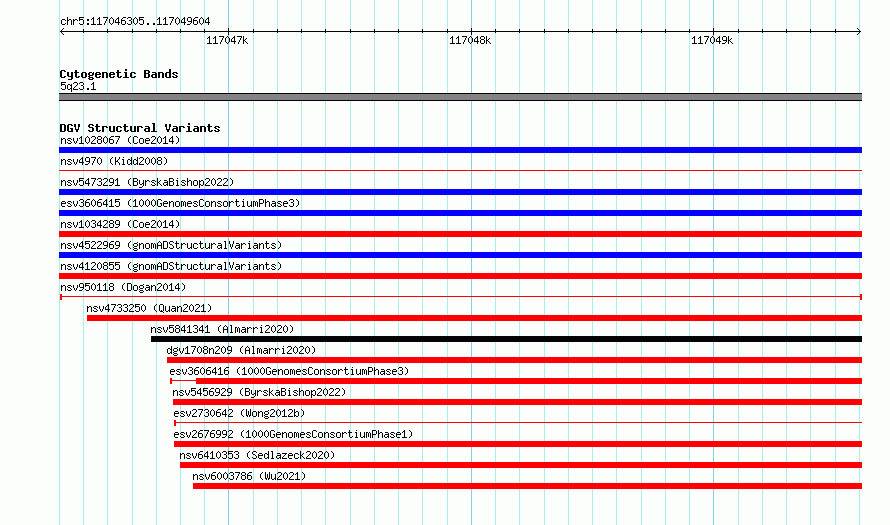Click nsv4733250 (Quan2021) variant label

click(x=149, y=308)
